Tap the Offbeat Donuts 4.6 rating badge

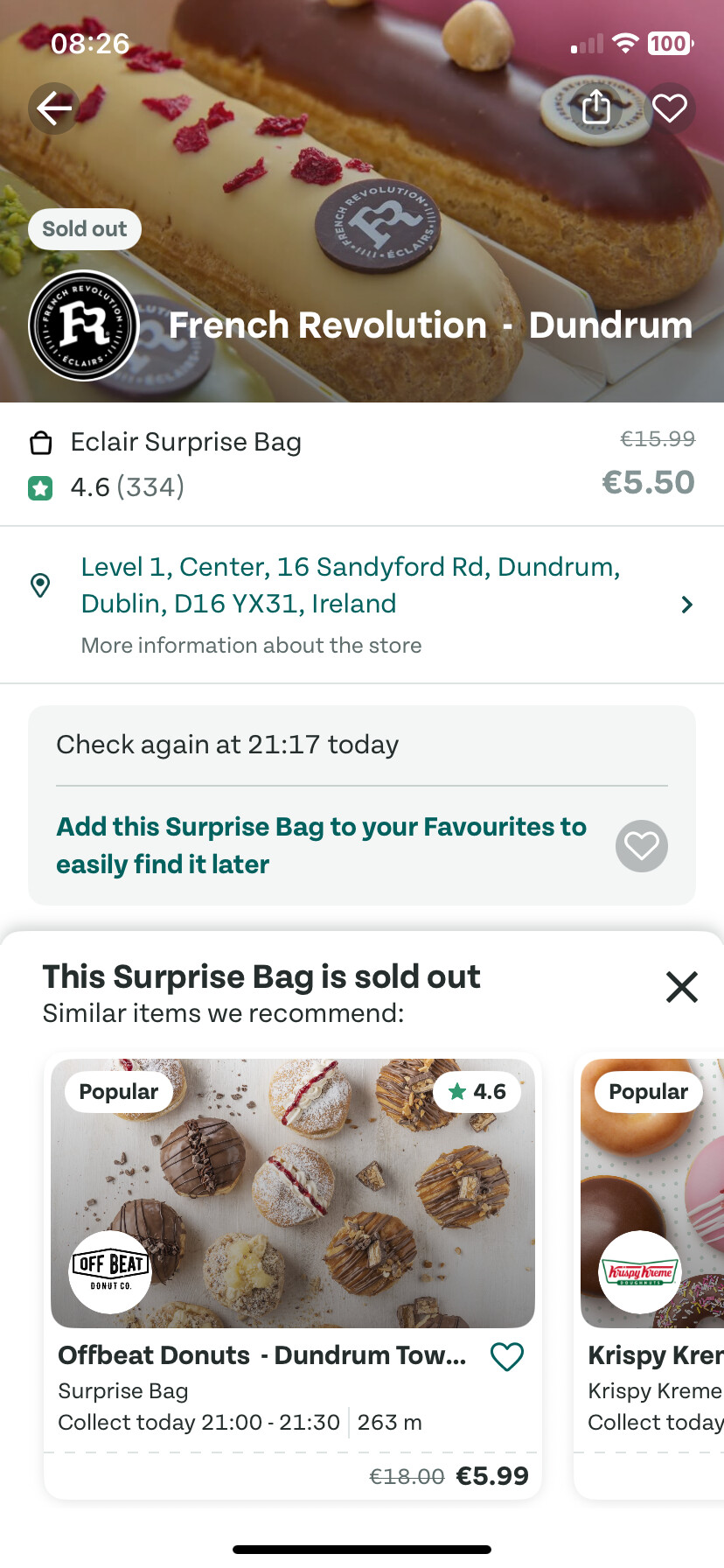477,1092
